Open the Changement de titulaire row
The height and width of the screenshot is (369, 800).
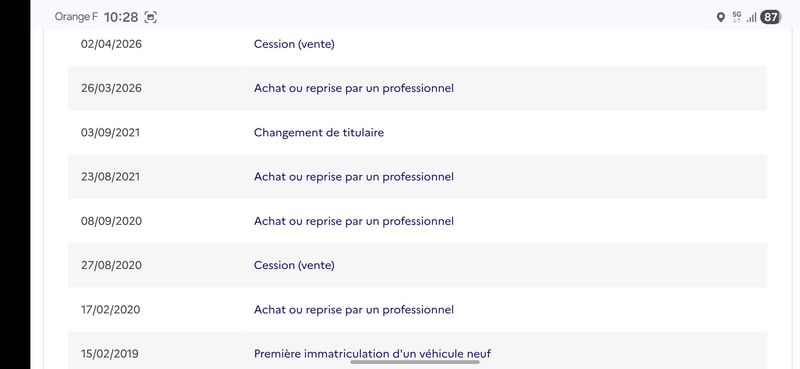click(x=417, y=133)
